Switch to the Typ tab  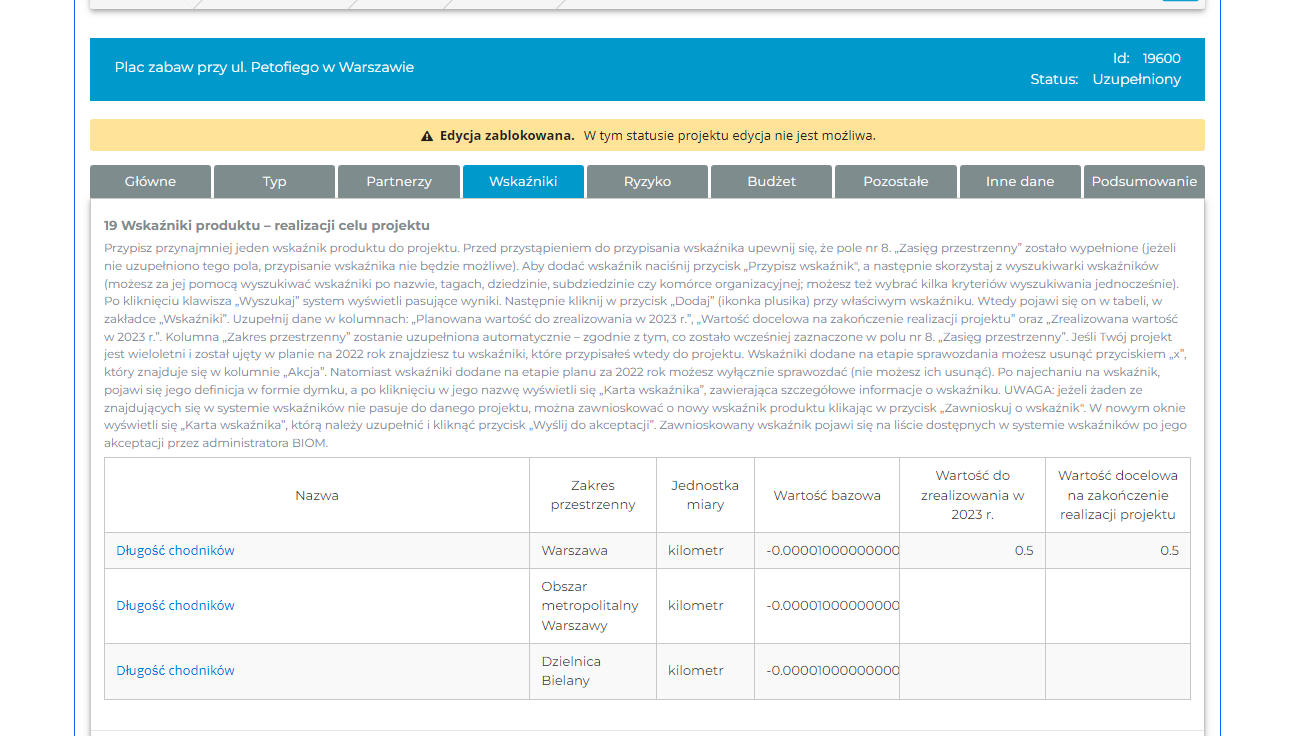(x=274, y=182)
